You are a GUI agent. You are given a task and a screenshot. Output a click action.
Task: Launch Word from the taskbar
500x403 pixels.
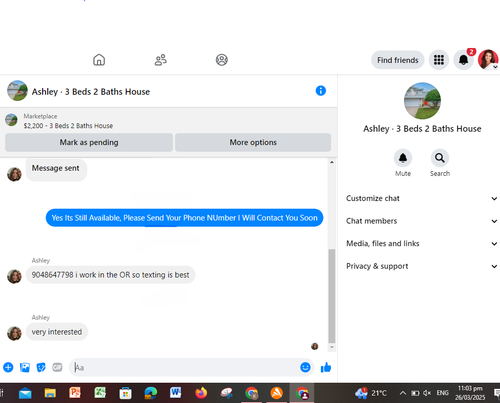[x=175, y=393]
